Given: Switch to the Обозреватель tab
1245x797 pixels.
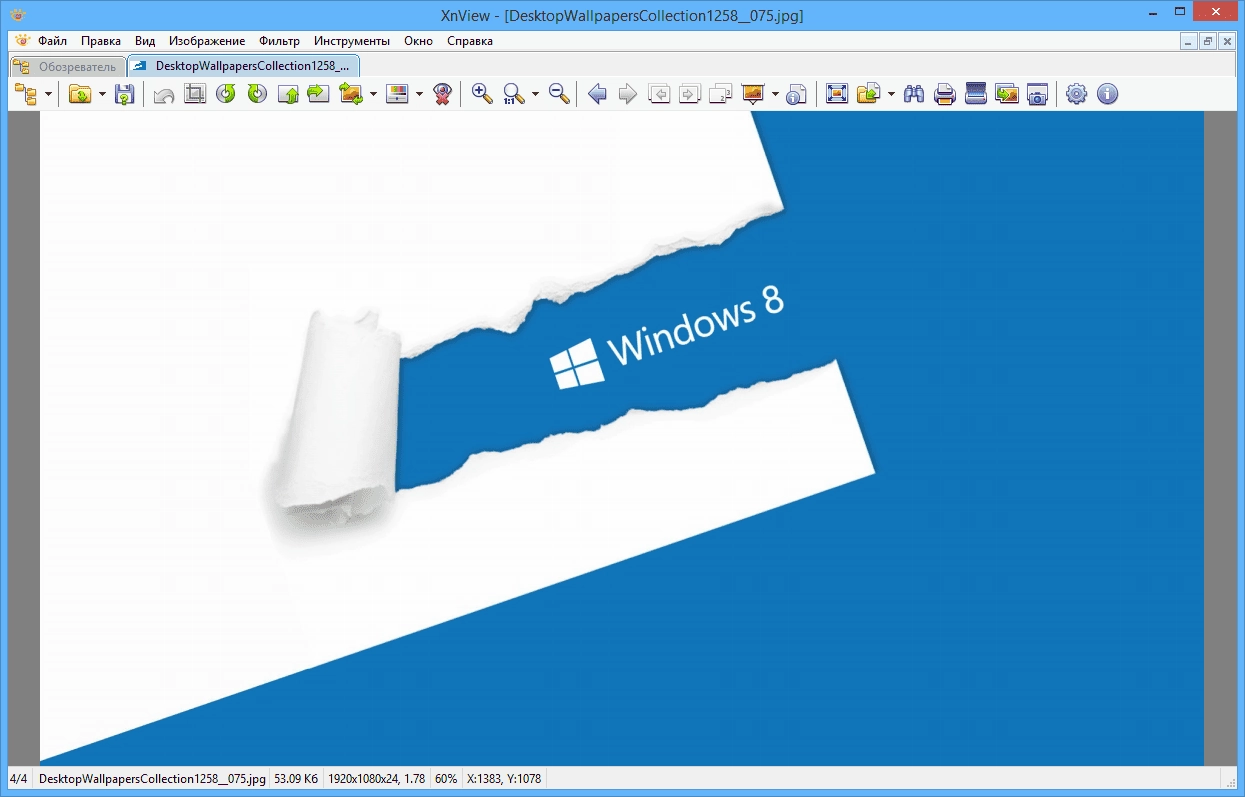Looking at the screenshot, I should pyautogui.click(x=68, y=67).
